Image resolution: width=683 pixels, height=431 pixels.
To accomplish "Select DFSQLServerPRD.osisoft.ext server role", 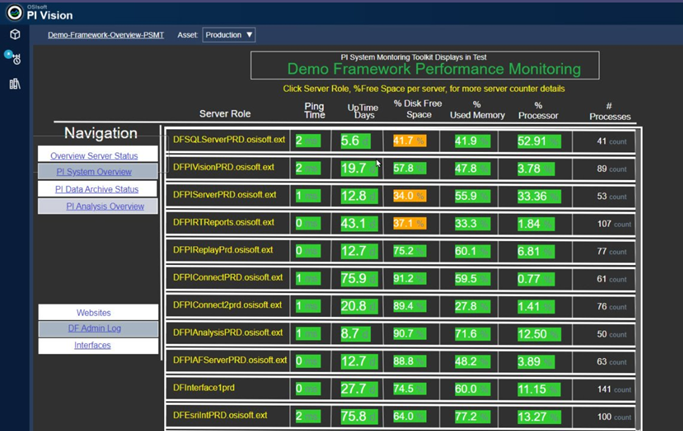I will [x=229, y=140].
